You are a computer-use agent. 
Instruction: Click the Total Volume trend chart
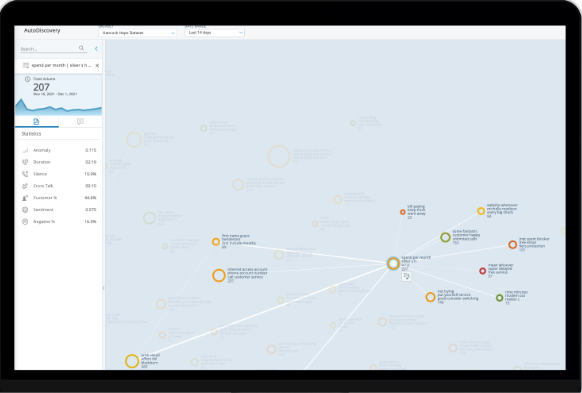(x=58, y=107)
